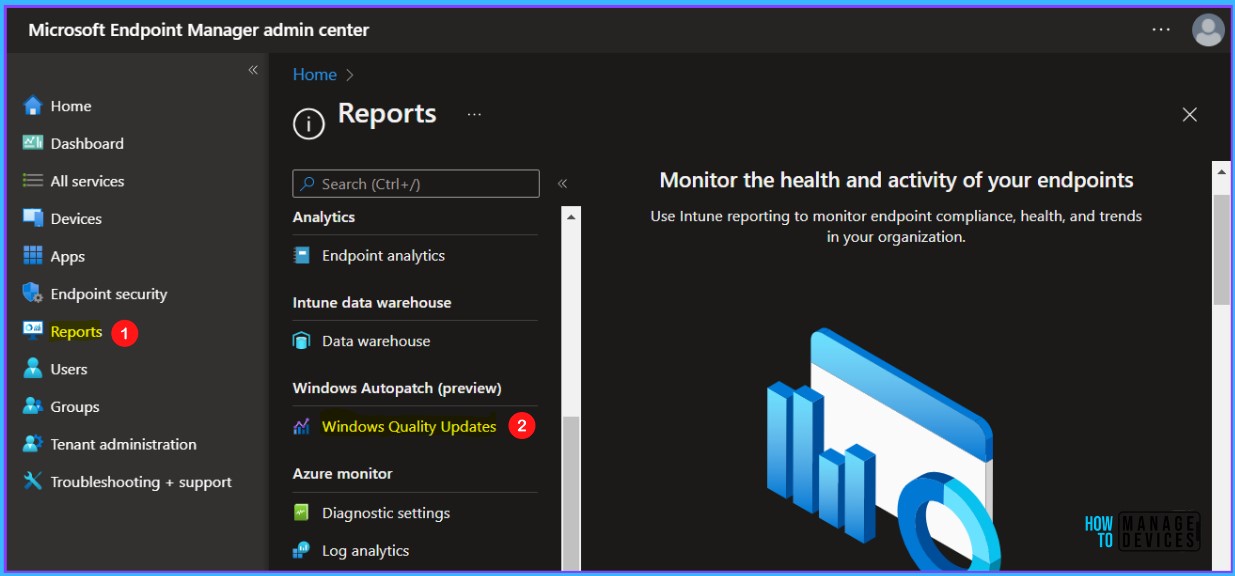
Task: Click the Troubleshooting wrench icon
Action: coord(32,482)
